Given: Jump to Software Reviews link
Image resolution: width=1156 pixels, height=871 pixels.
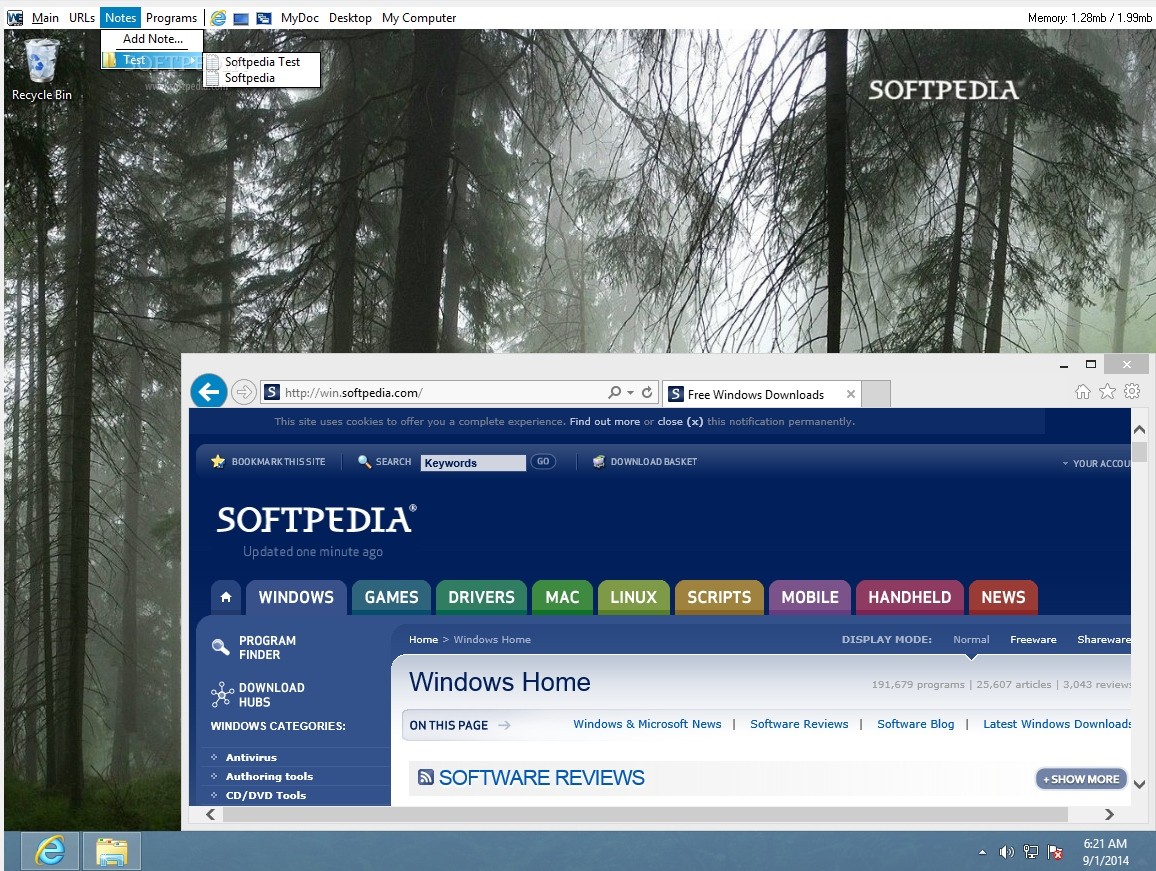Looking at the screenshot, I should pos(799,724).
